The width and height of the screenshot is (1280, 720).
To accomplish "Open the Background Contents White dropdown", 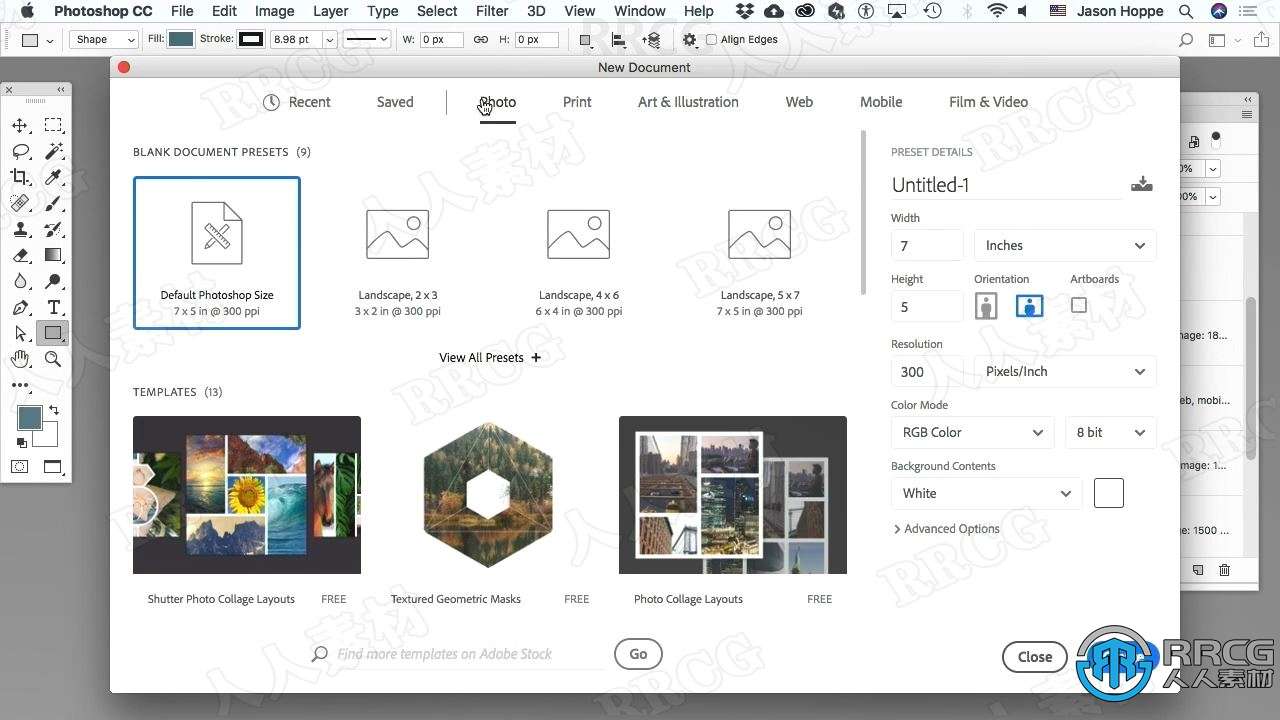I will click(986, 493).
